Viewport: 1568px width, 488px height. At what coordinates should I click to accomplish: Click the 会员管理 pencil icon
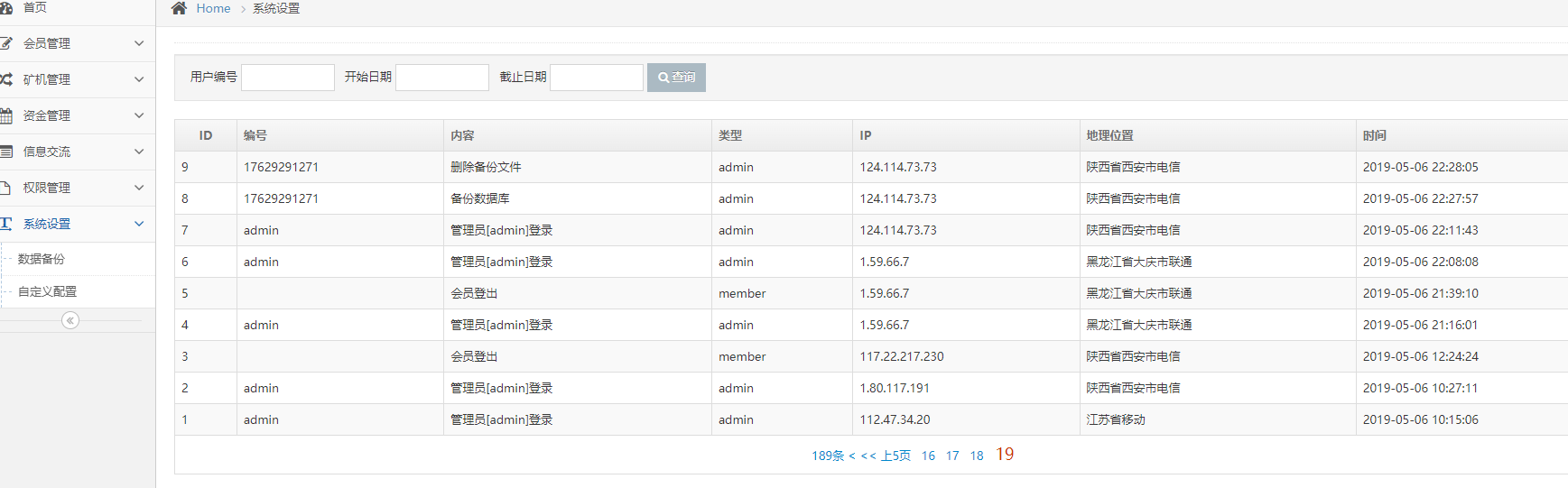tap(5, 43)
